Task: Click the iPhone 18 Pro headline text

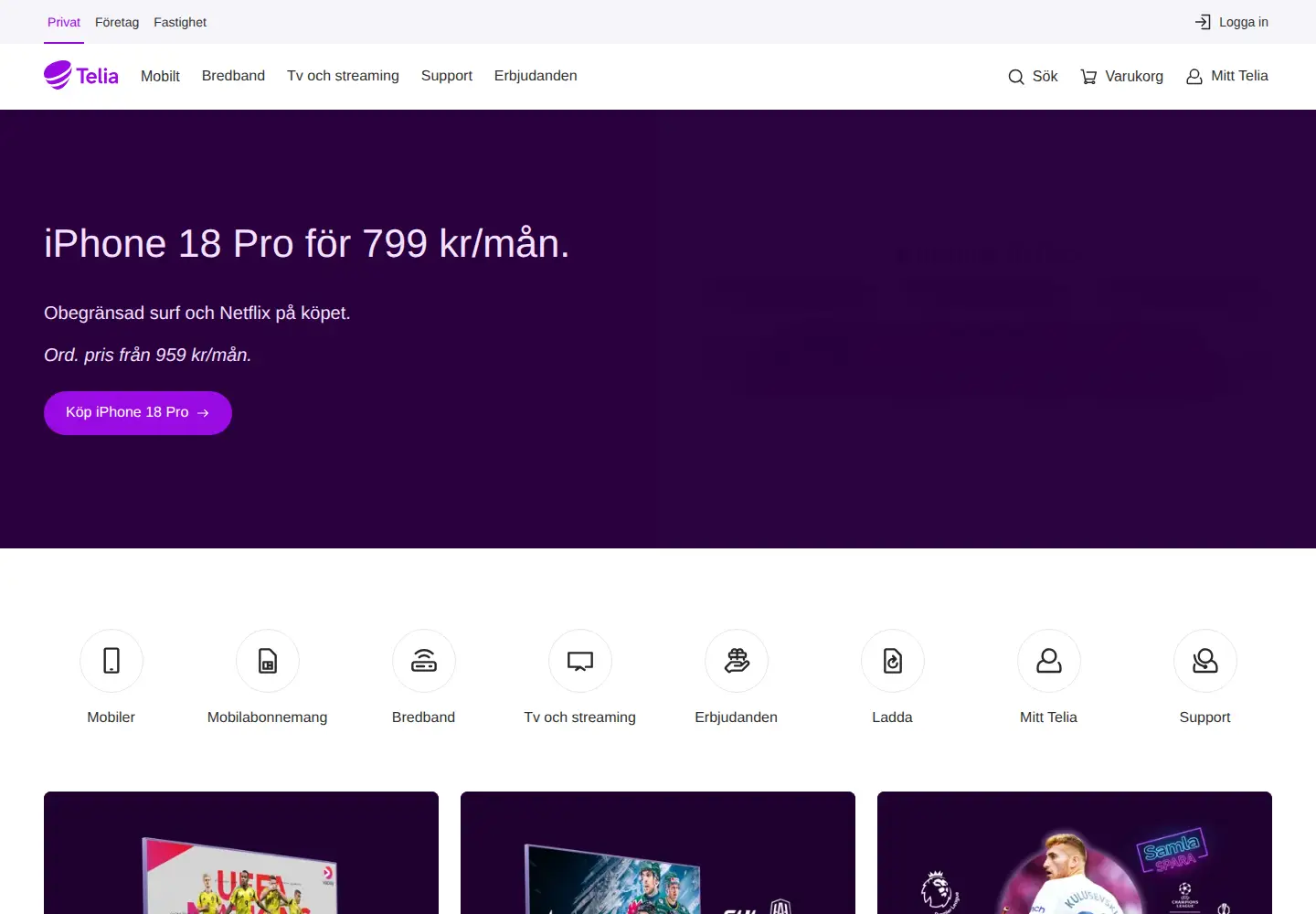Action: point(307,244)
